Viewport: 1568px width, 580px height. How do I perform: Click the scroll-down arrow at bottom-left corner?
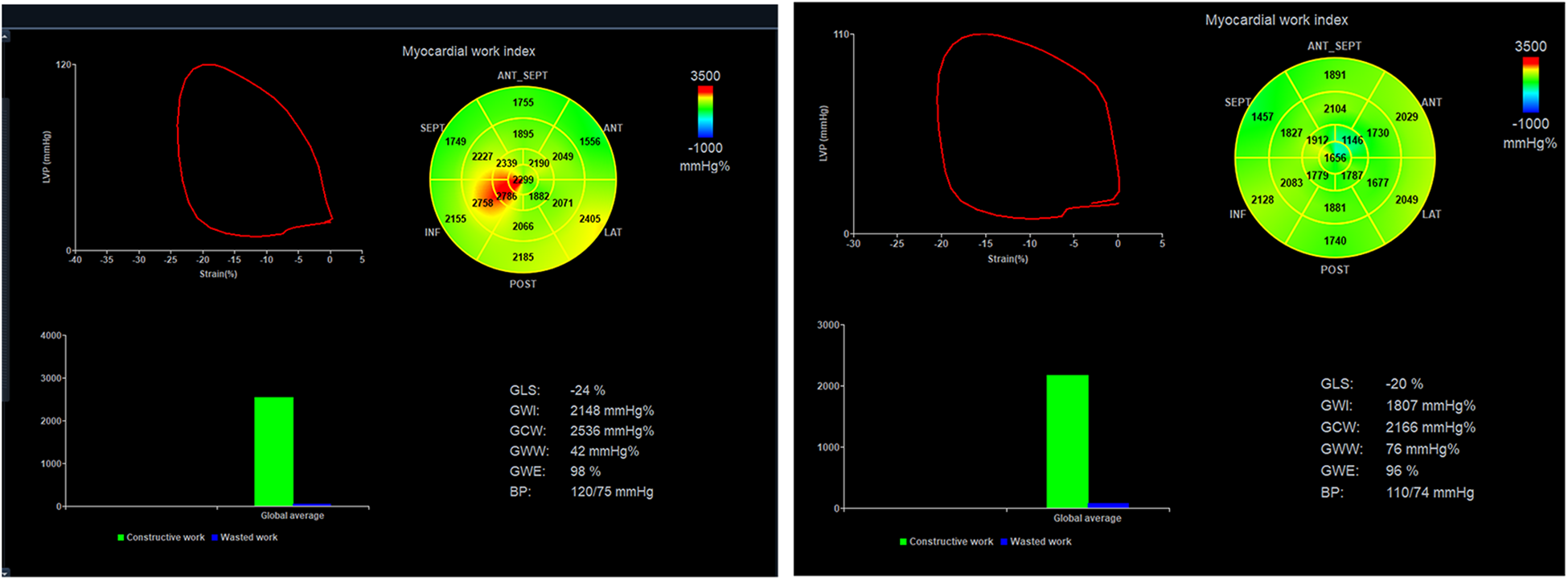tap(5, 572)
